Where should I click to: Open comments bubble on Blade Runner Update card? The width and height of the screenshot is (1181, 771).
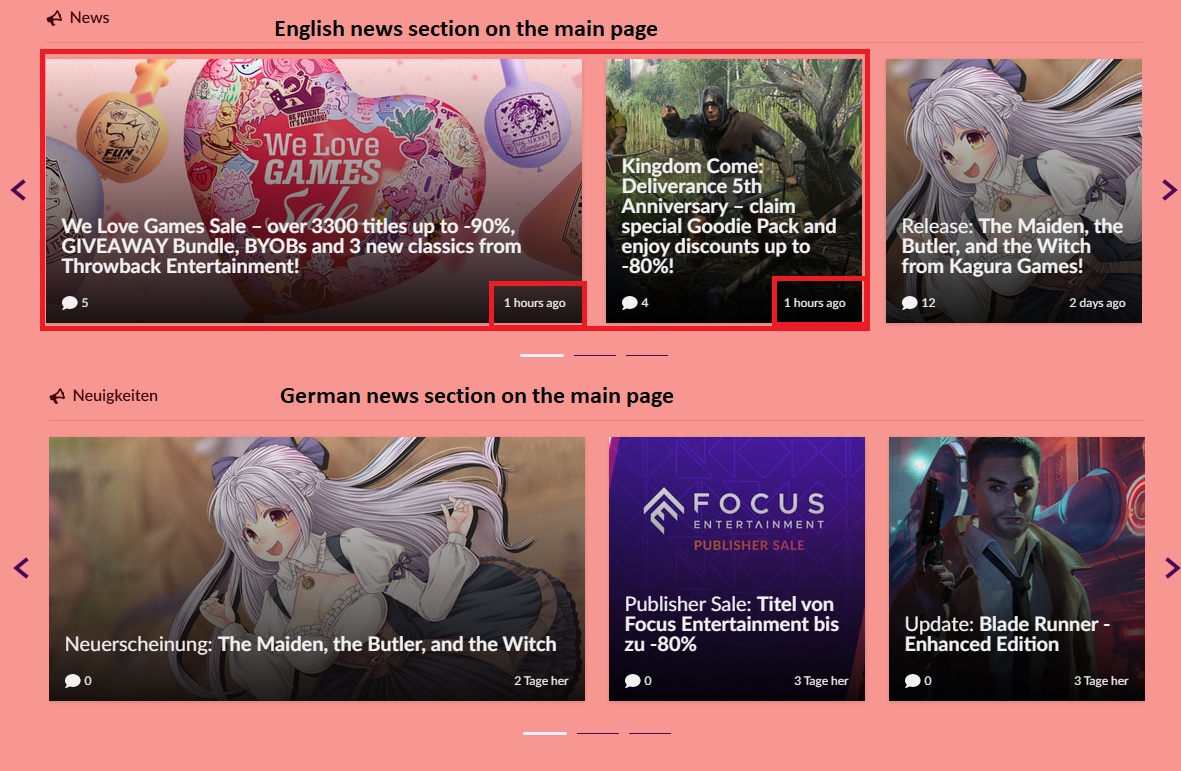[912, 681]
